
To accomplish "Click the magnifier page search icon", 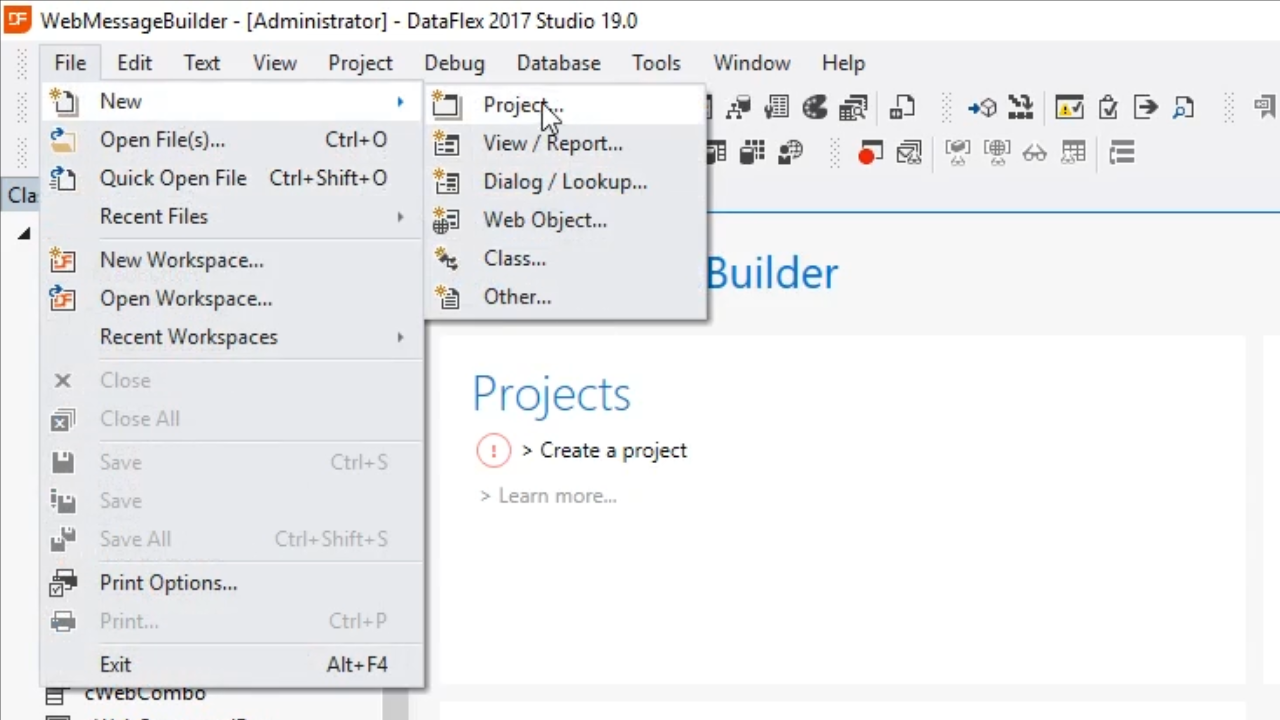I will pyautogui.click(x=1183, y=107).
